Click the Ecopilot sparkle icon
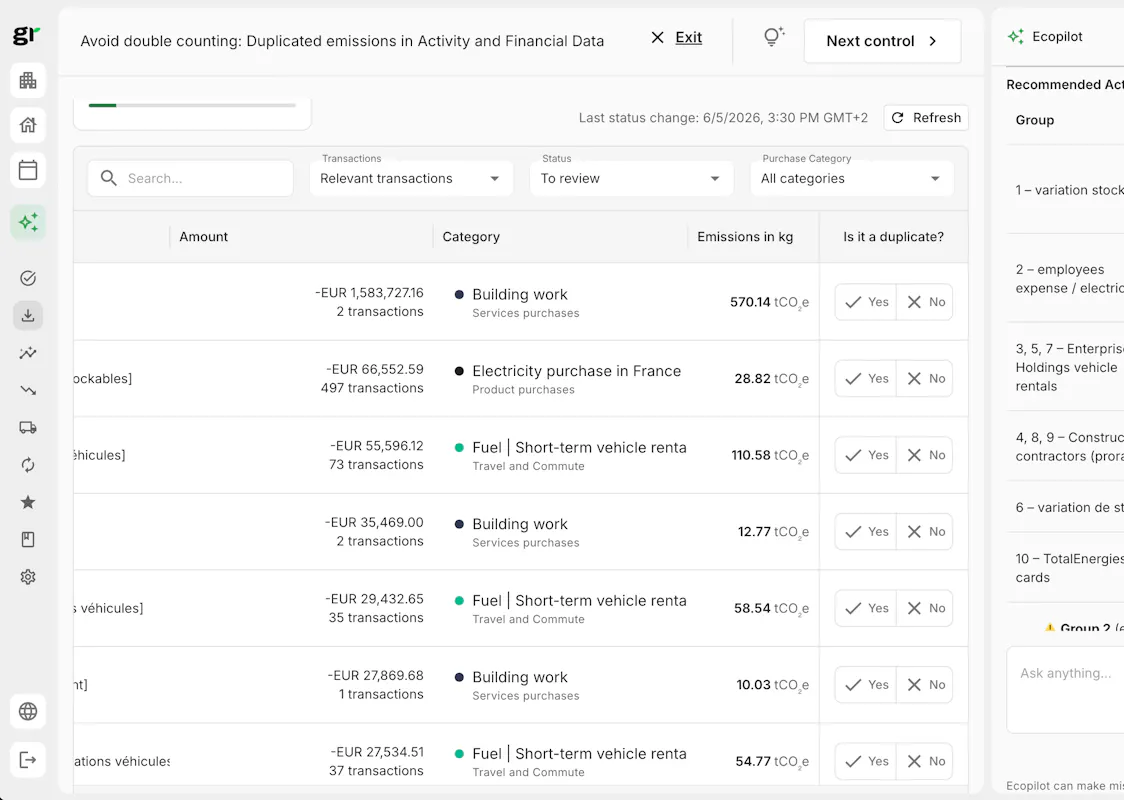The width and height of the screenshot is (1124, 800). [x=1016, y=37]
